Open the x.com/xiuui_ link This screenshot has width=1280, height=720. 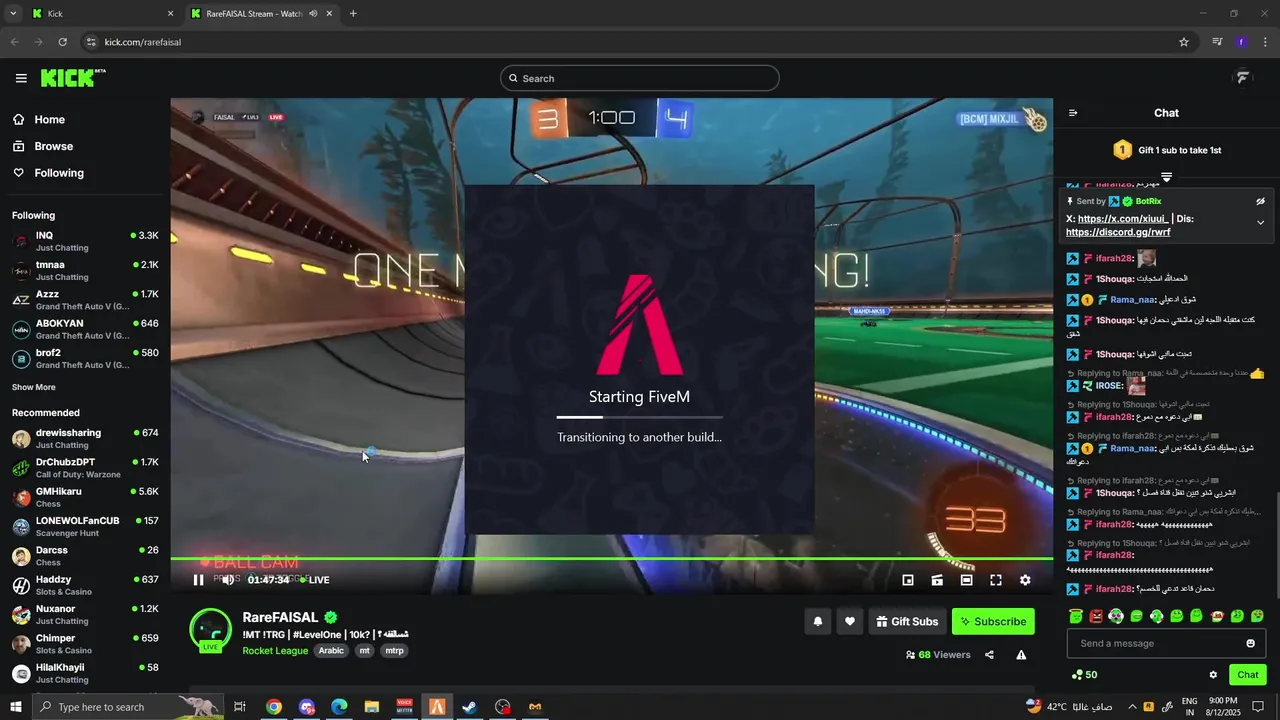tap(1122, 219)
